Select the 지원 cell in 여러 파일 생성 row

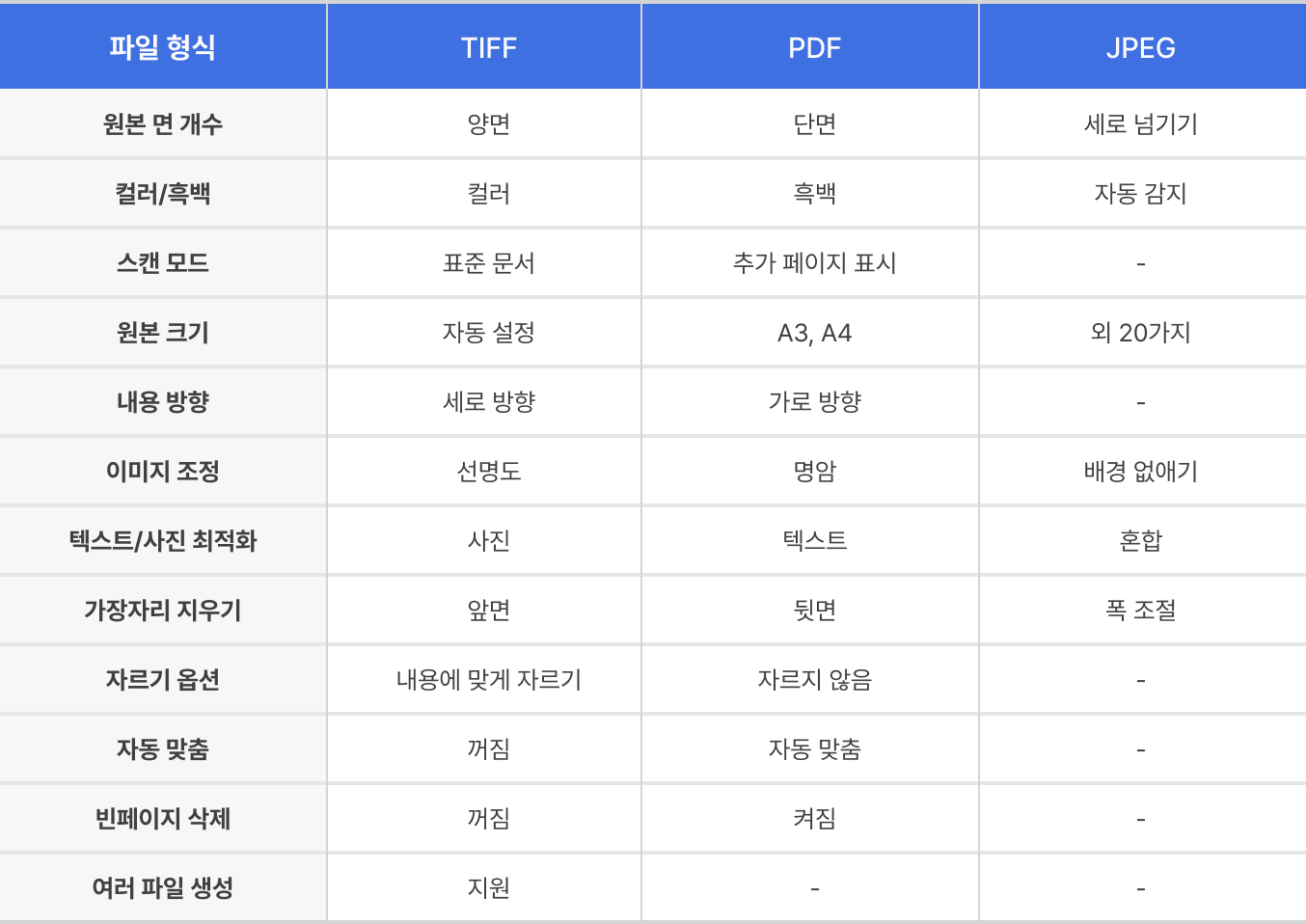click(x=488, y=888)
